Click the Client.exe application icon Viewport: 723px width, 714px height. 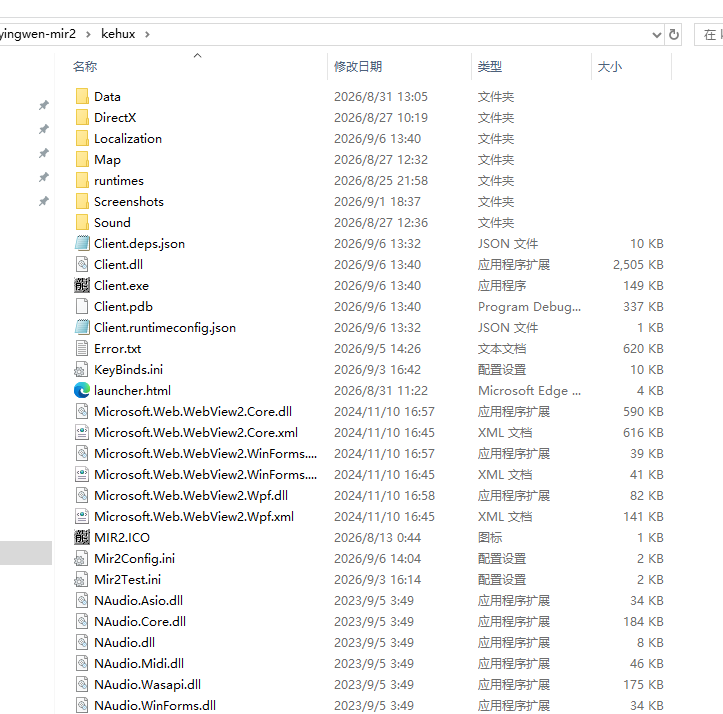click(82, 286)
